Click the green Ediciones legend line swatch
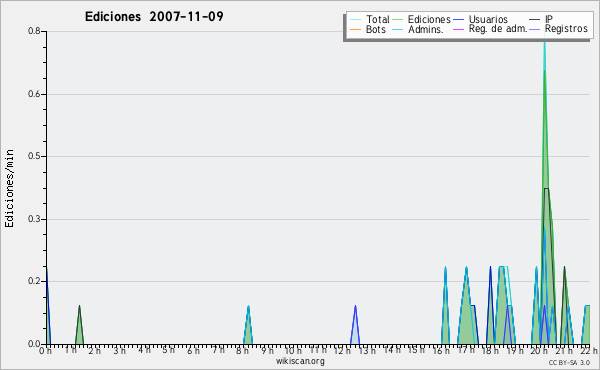This screenshot has height=370, width=600. point(398,20)
